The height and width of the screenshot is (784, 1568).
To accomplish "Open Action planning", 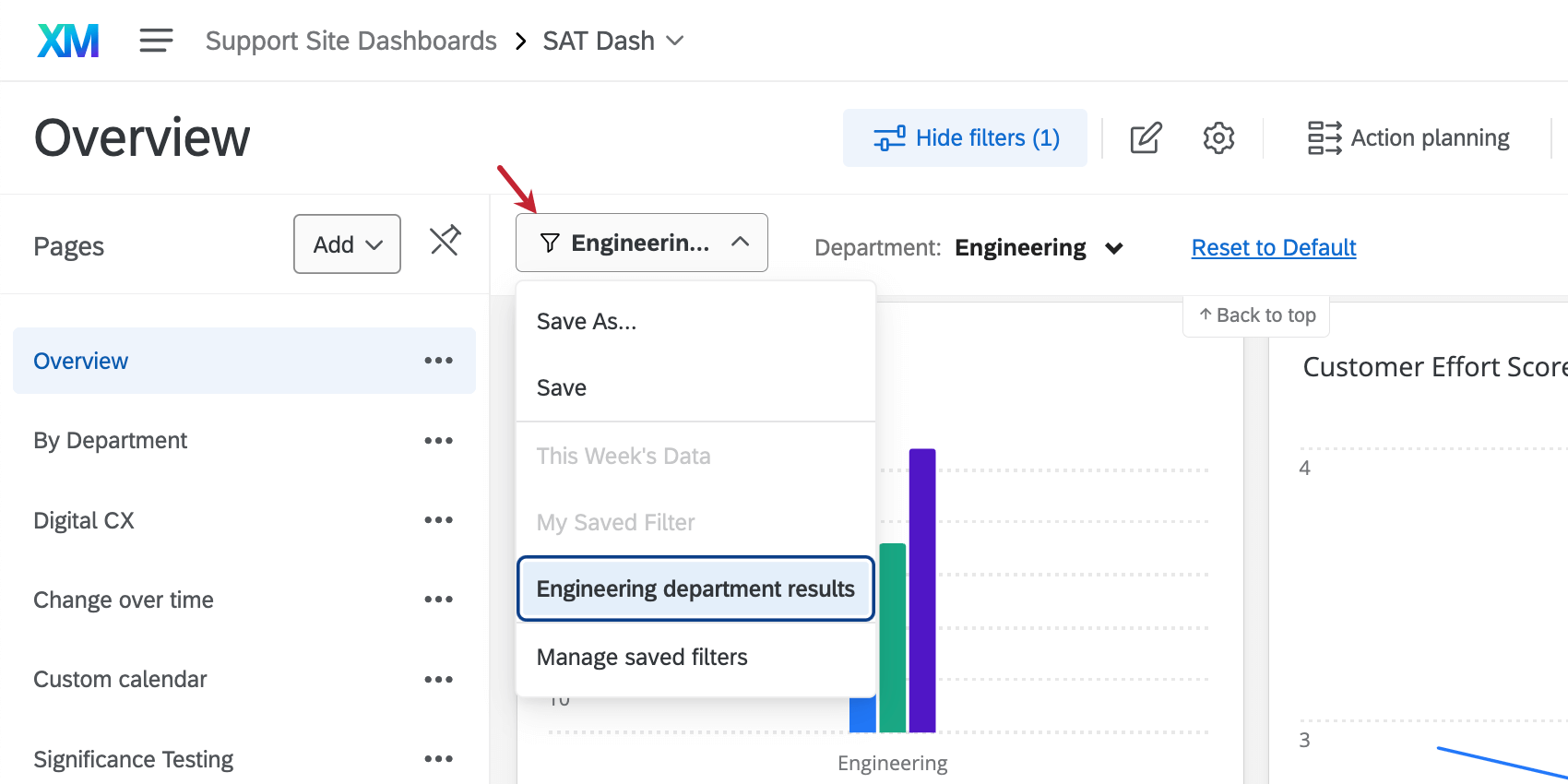I will pos(1408,137).
